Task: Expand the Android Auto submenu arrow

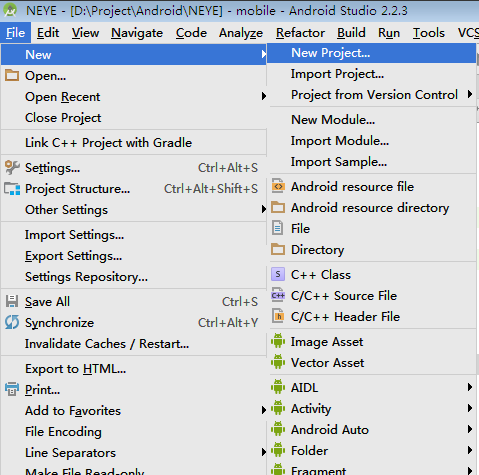Action: click(x=470, y=429)
